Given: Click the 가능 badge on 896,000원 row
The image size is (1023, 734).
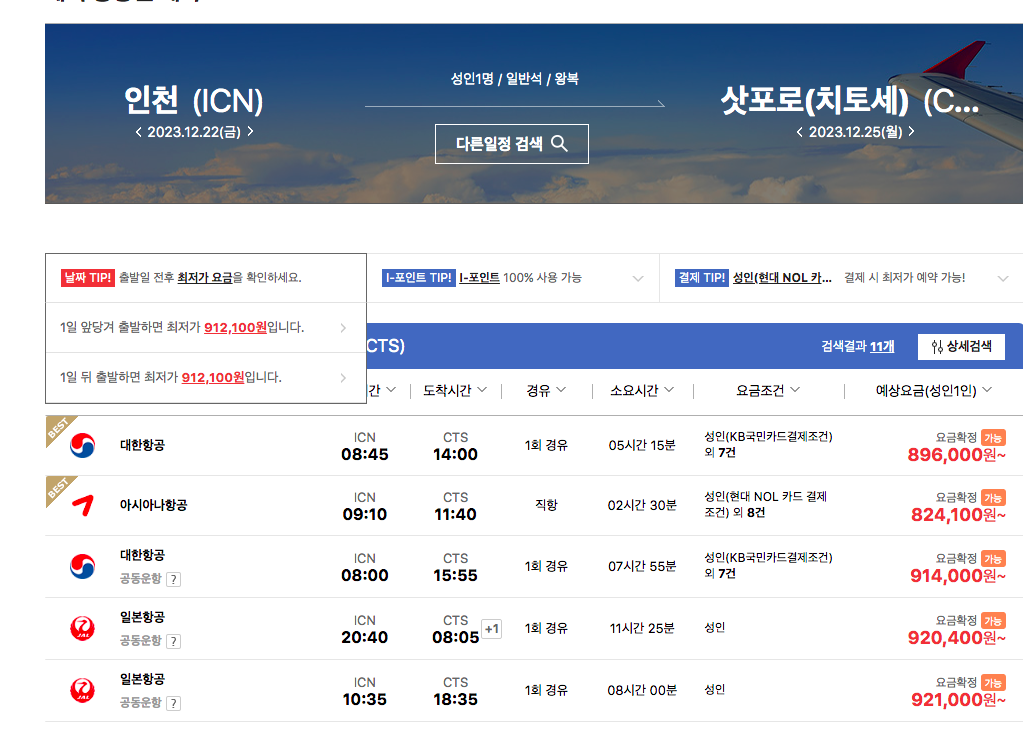Looking at the screenshot, I should tap(993, 438).
